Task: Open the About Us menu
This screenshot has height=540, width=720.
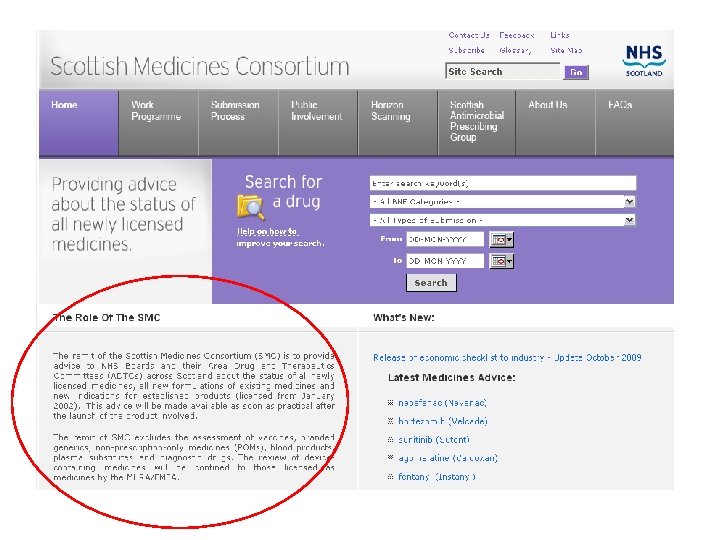Action: (556, 123)
